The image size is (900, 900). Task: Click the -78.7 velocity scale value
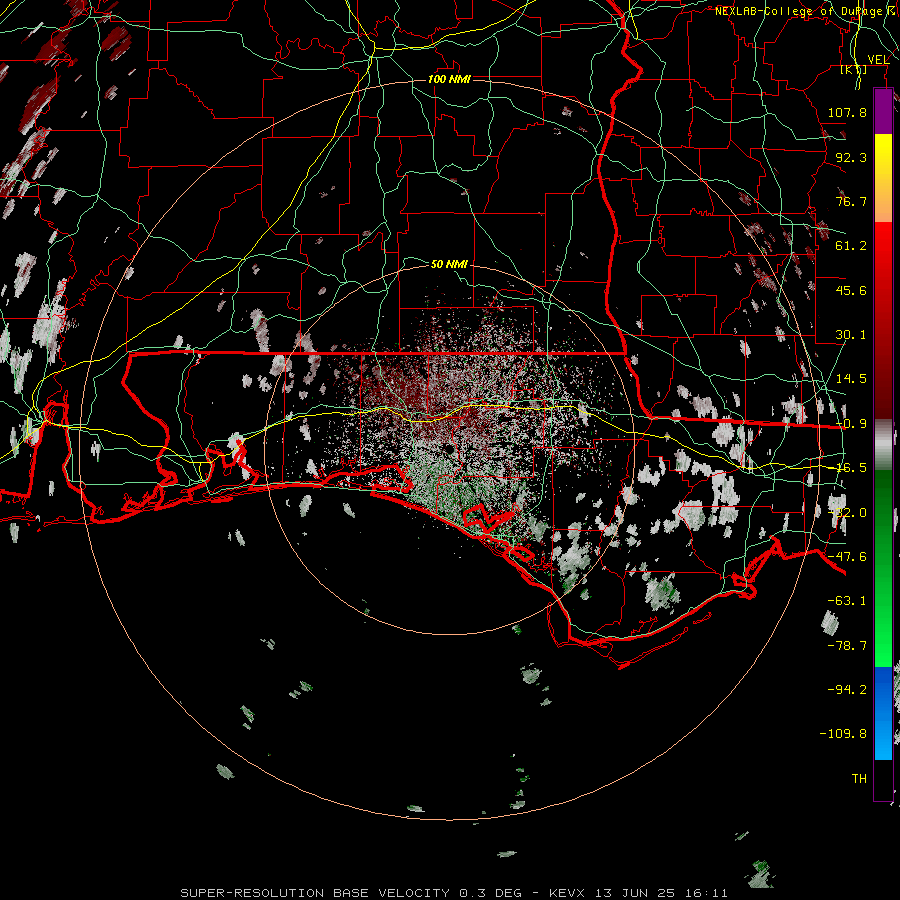click(x=847, y=646)
